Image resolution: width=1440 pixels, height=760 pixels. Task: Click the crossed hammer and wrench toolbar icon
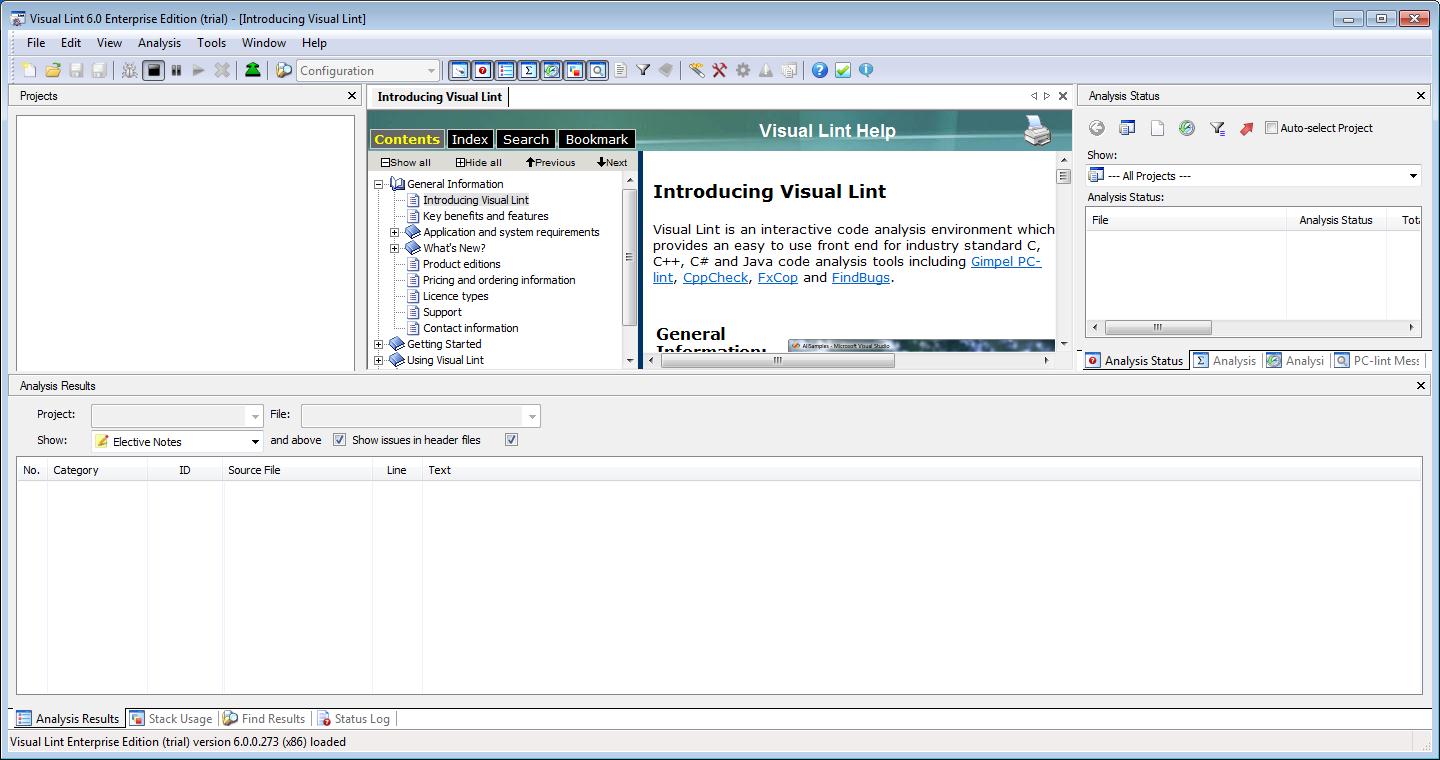coord(719,70)
